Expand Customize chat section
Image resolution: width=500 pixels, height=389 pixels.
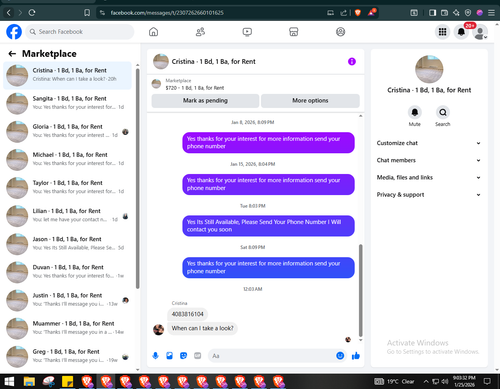click(429, 143)
